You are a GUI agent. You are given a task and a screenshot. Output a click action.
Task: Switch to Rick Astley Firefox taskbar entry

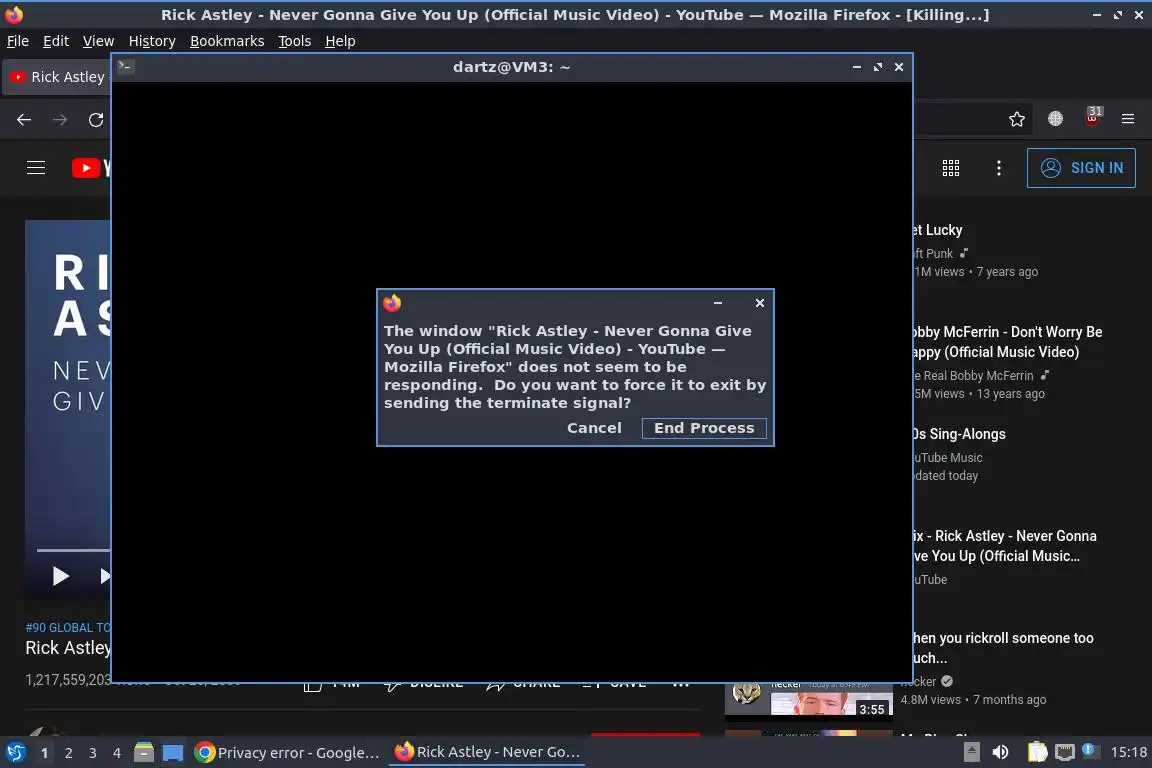coord(486,752)
